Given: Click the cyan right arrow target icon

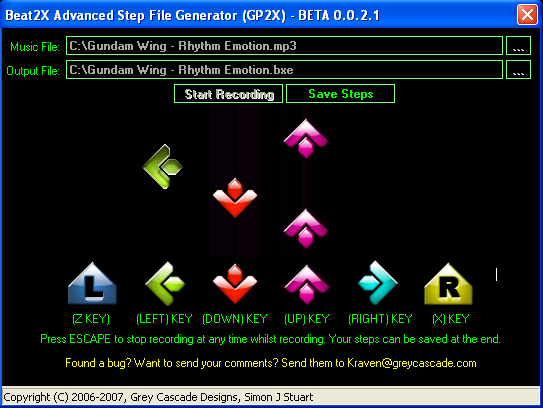Looking at the screenshot, I should click(377, 283).
